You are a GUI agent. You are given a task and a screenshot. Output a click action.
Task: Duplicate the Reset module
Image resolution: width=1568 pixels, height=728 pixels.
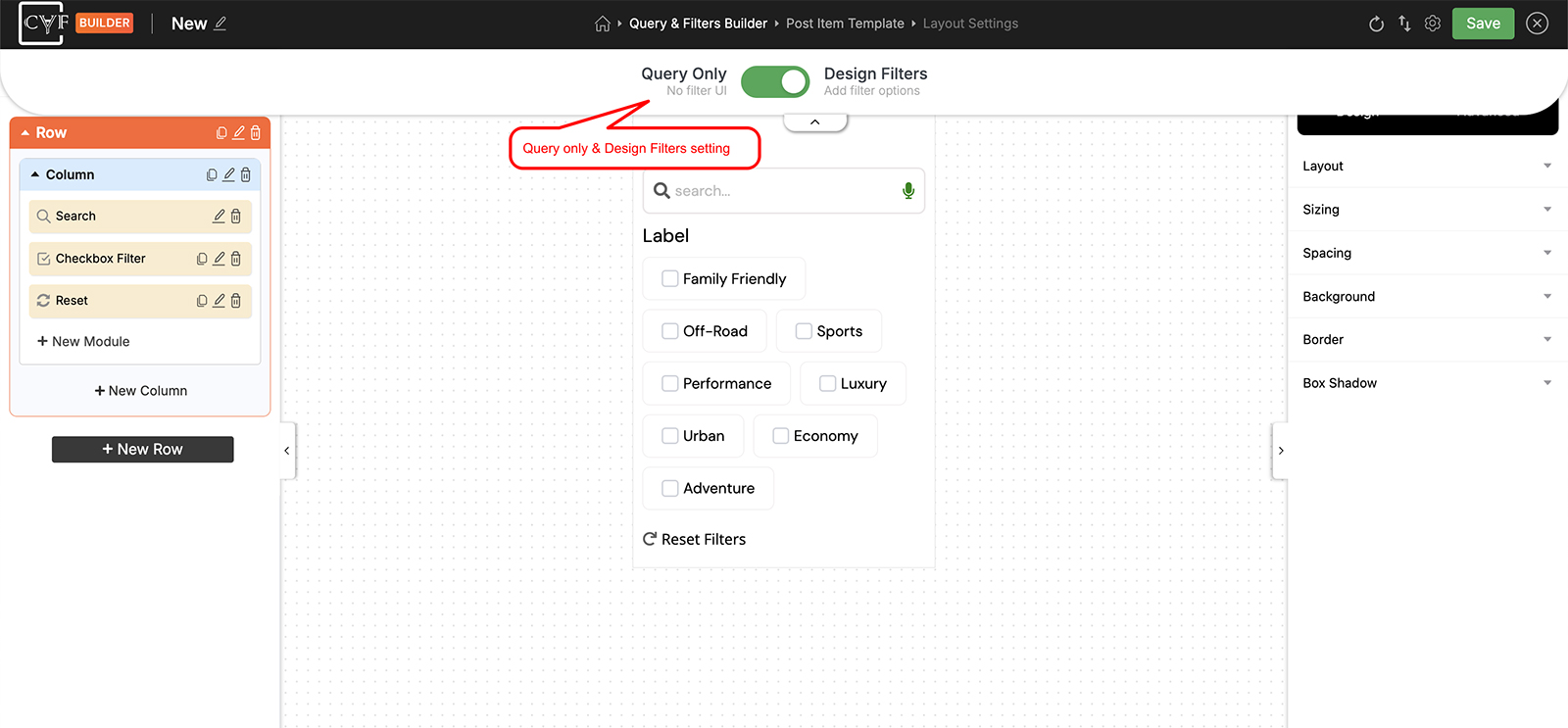coord(202,301)
